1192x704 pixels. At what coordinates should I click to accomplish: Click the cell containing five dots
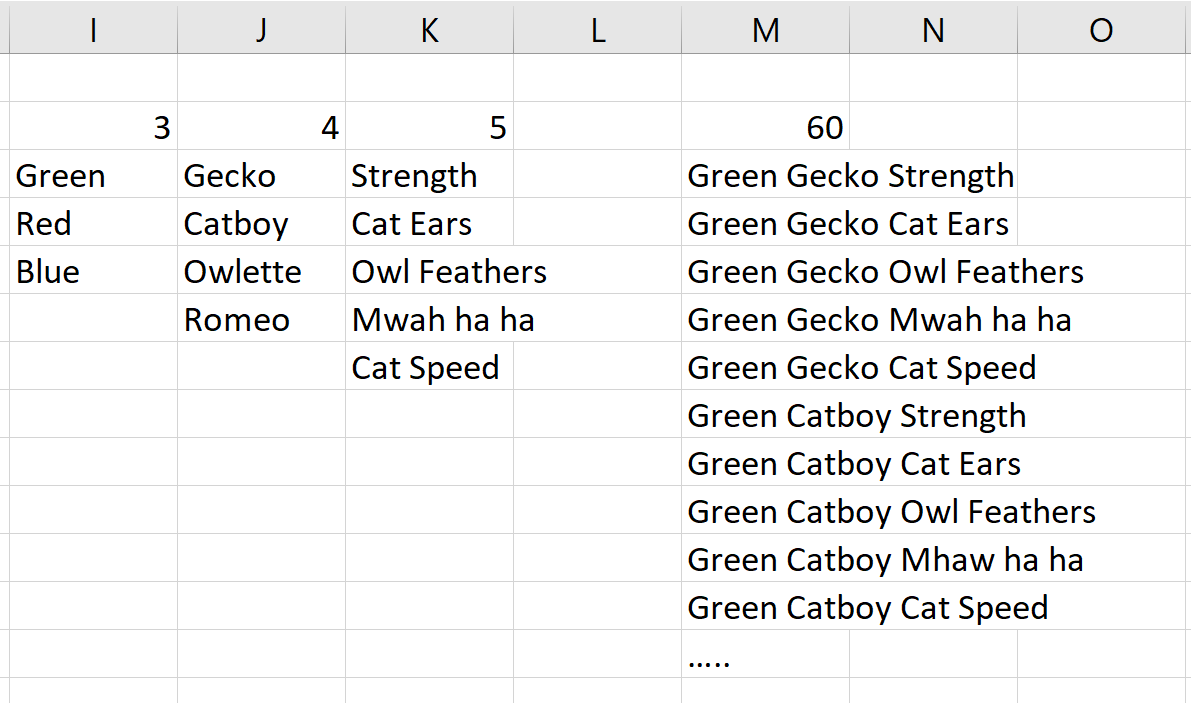coord(766,655)
